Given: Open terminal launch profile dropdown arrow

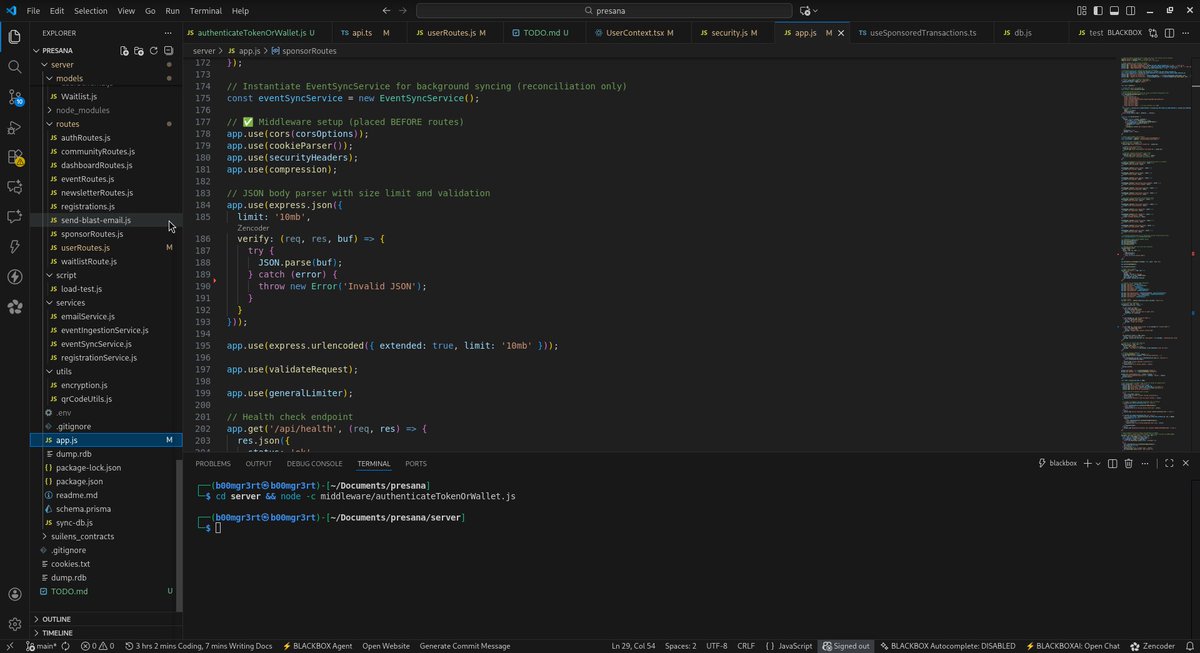Looking at the screenshot, I should pos(1097,463).
